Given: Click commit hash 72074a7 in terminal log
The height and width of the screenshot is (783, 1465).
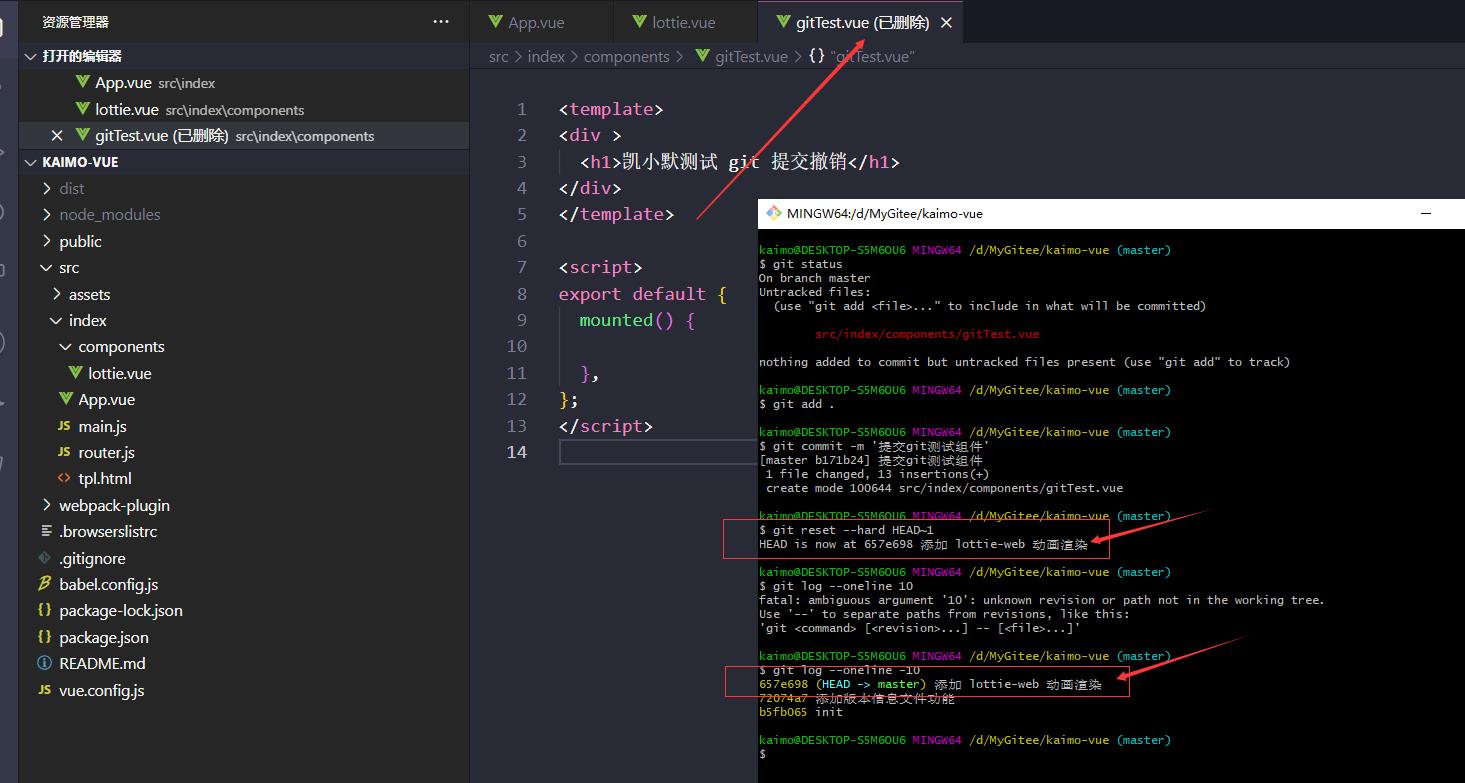Looking at the screenshot, I should pos(783,698).
